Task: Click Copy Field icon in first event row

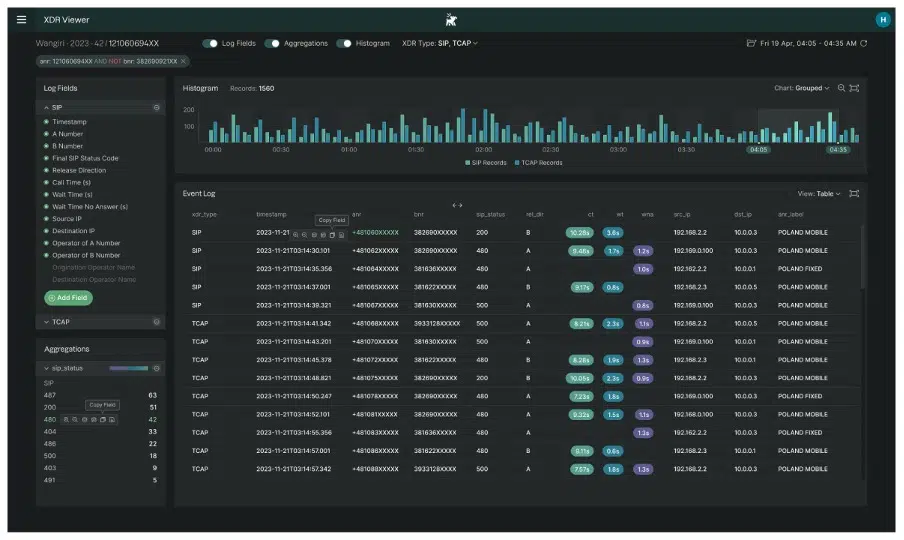Action: tap(332, 235)
